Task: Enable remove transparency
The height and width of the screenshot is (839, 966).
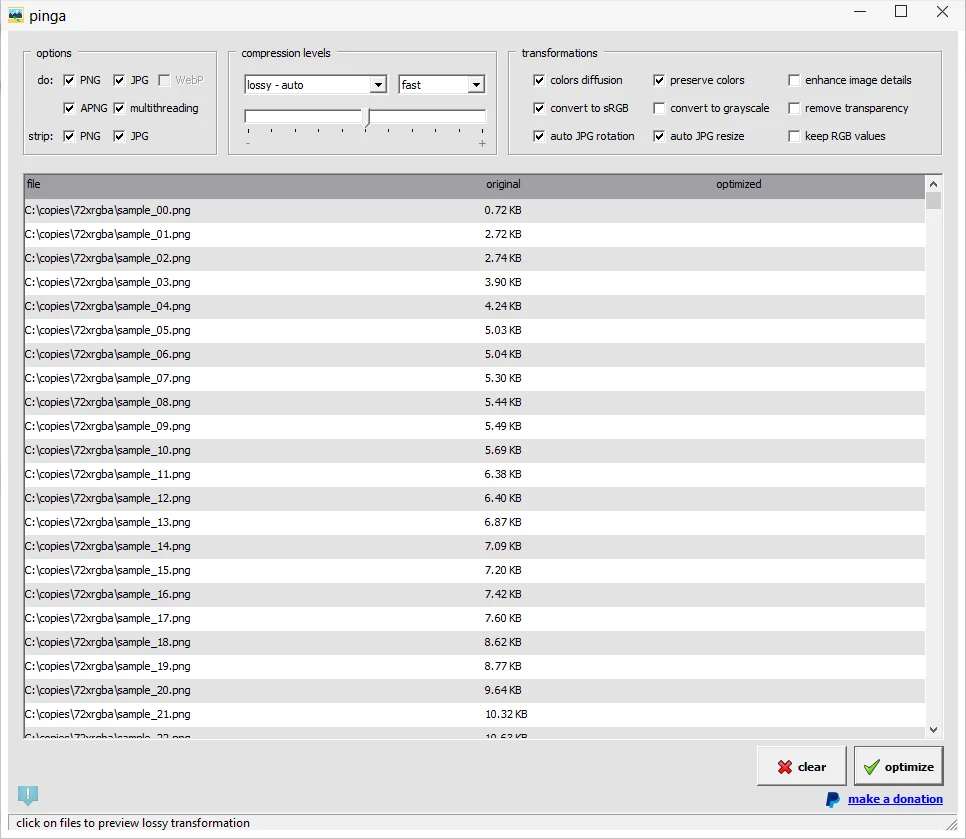Action: coord(793,108)
